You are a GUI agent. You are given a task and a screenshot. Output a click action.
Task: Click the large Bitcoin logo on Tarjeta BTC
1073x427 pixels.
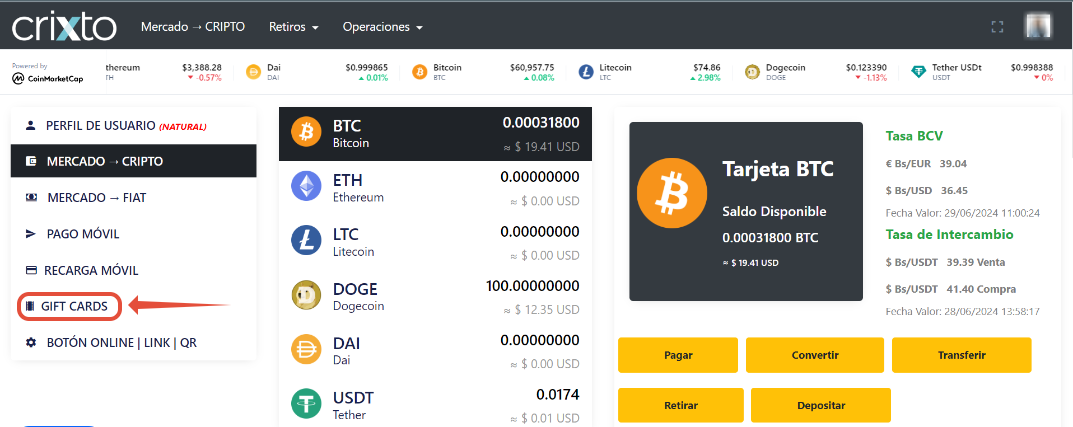point(671,194)
